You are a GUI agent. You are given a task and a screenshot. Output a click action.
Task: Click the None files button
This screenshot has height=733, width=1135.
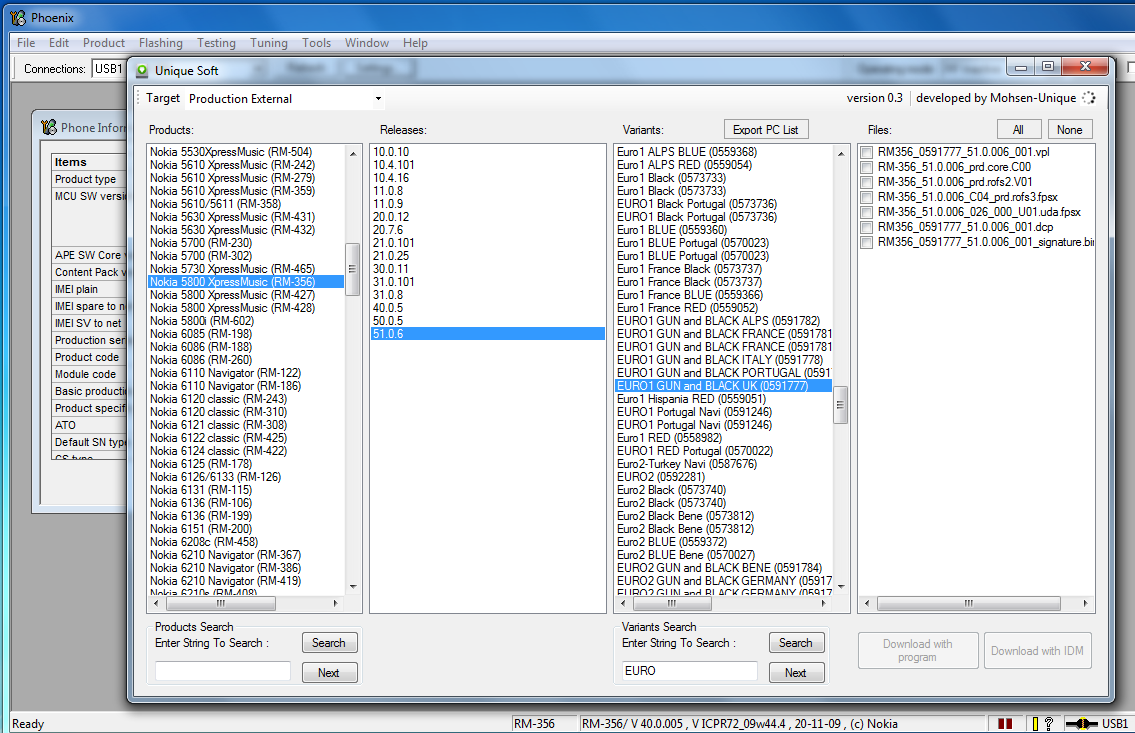click(1069, 130)
